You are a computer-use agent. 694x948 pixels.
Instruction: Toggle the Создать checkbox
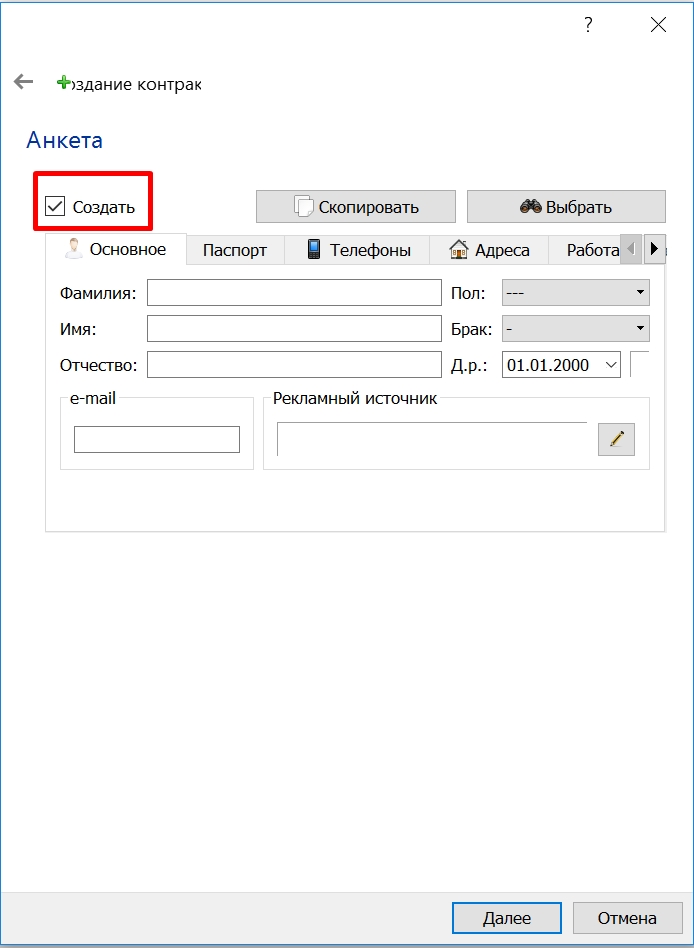[55, 207]
